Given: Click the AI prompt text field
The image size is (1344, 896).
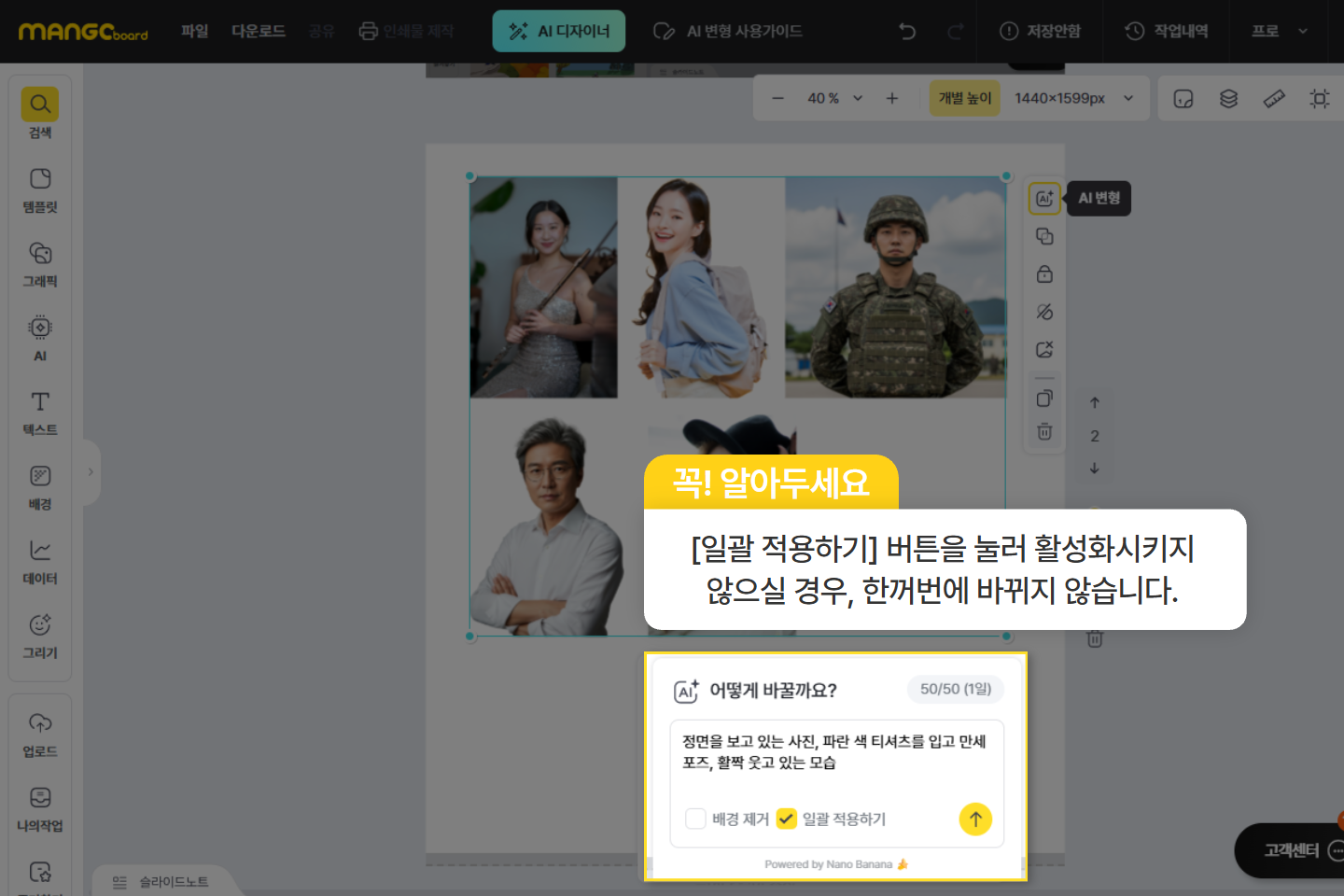Looking at the screenshot, I should (835, 752).
